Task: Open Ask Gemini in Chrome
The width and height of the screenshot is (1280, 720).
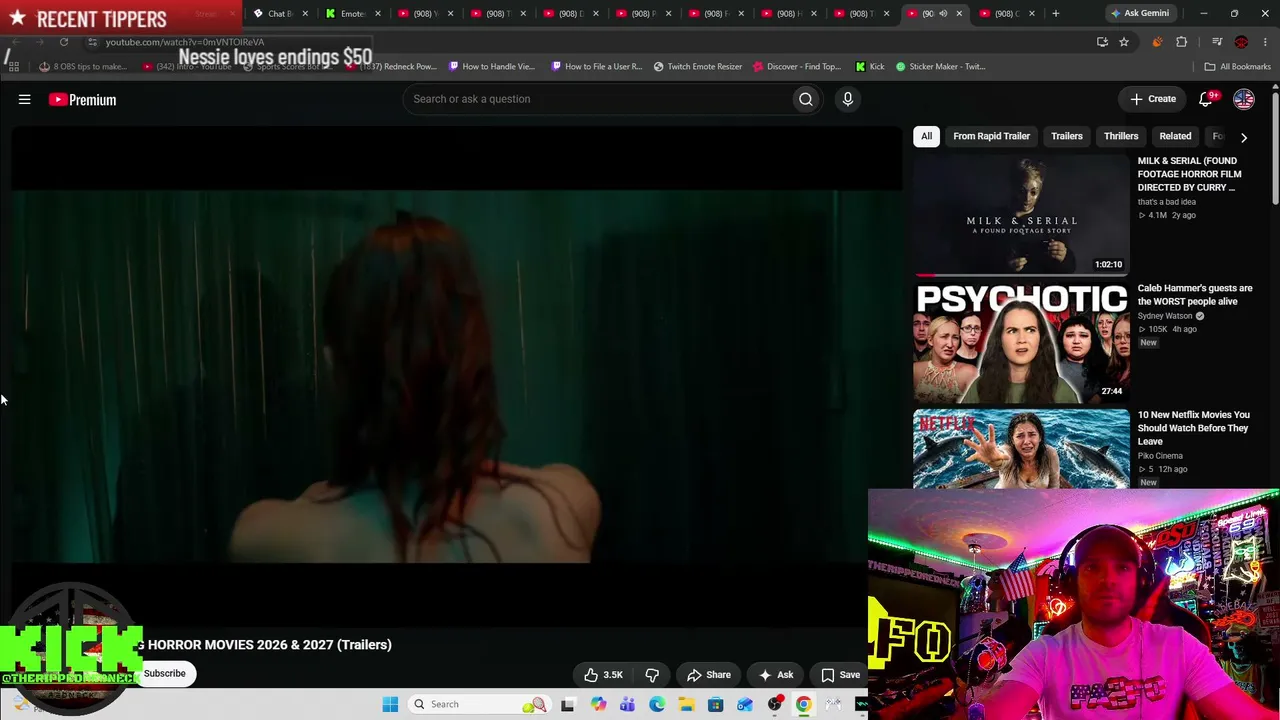Action: pos(1139,13)
